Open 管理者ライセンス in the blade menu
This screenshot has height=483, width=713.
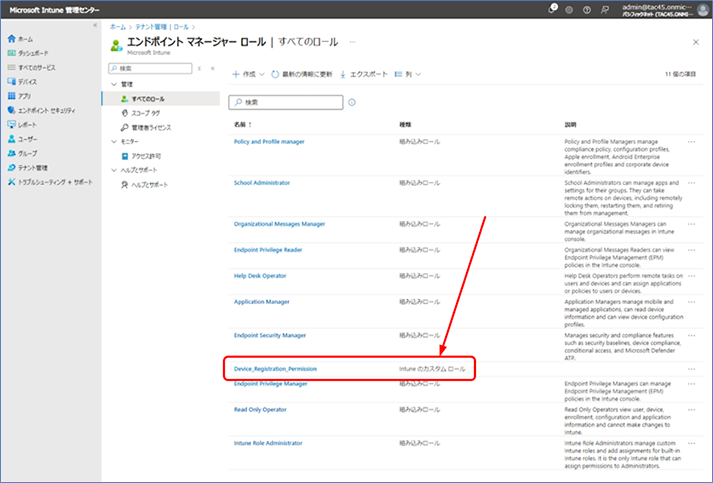[x=146, y=127]
